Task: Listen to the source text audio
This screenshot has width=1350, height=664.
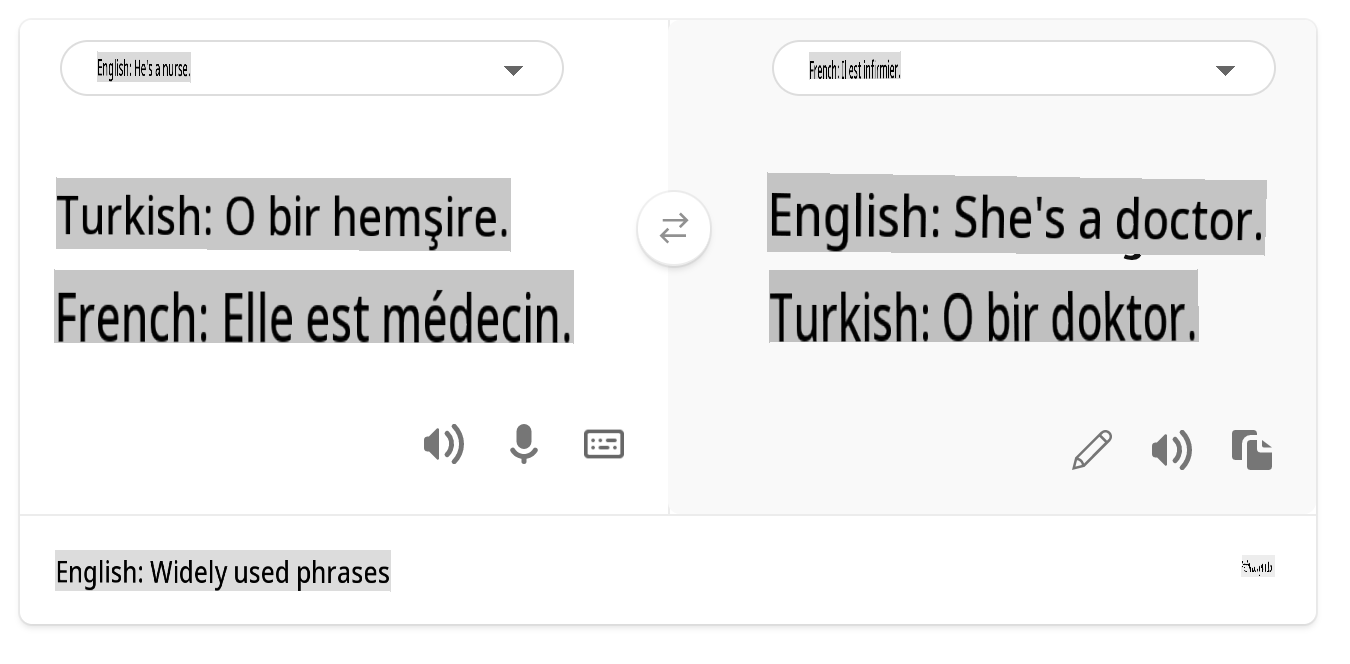Action: pyautogui.click(x=443, y=444)
